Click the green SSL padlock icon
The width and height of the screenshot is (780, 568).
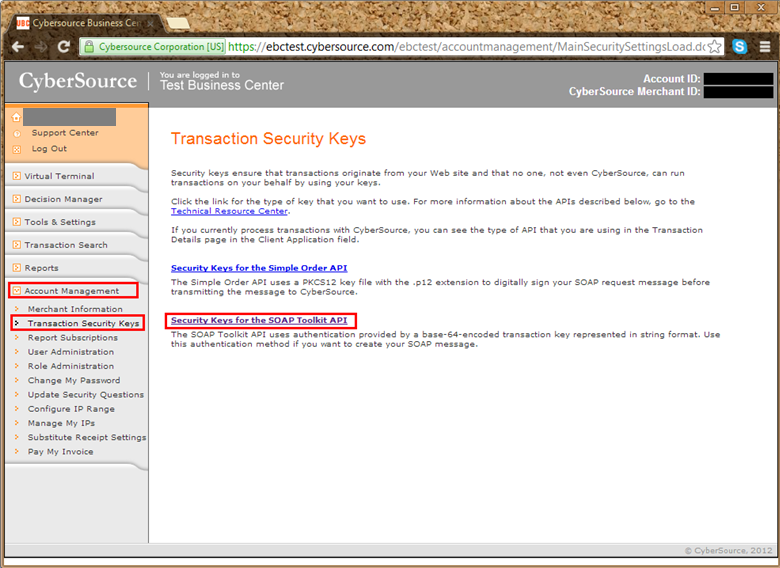click(89, 47)
